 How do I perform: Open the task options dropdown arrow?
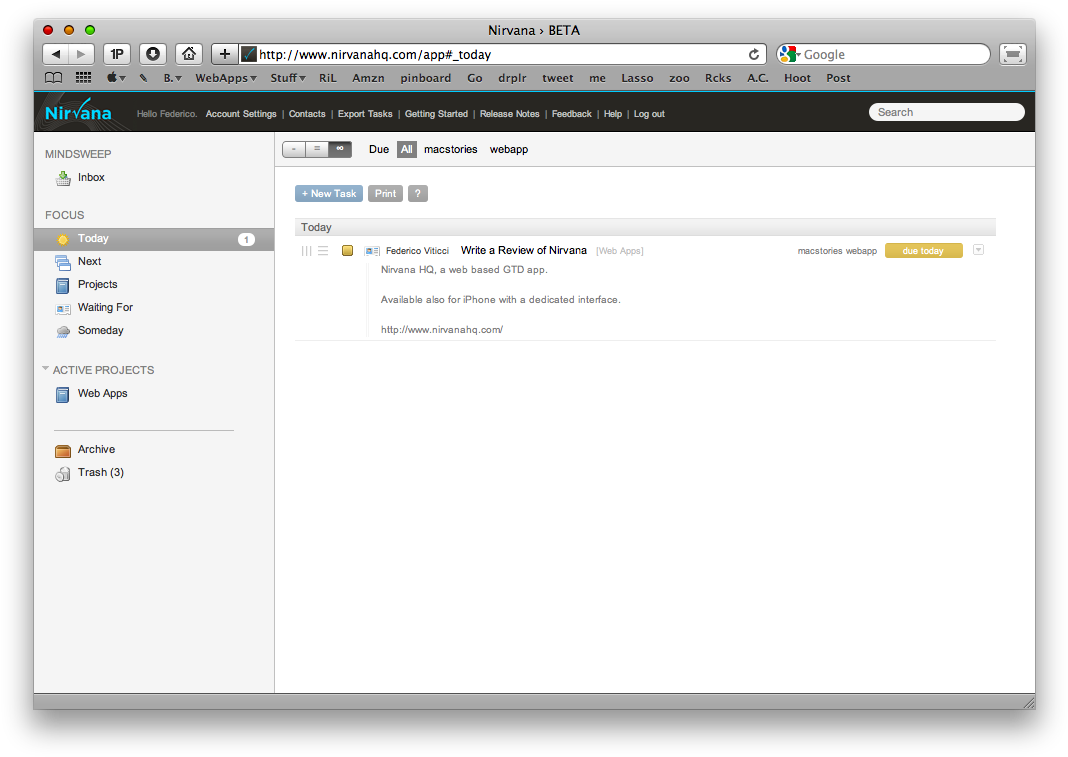[x=978, y=250]
